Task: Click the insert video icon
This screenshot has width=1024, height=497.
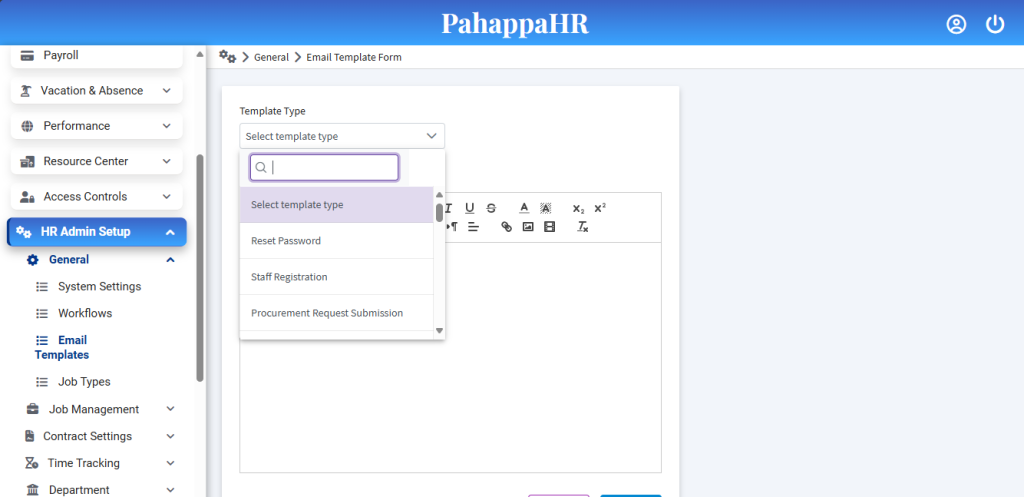Action: pyautogui.click(x=549, y=227)
